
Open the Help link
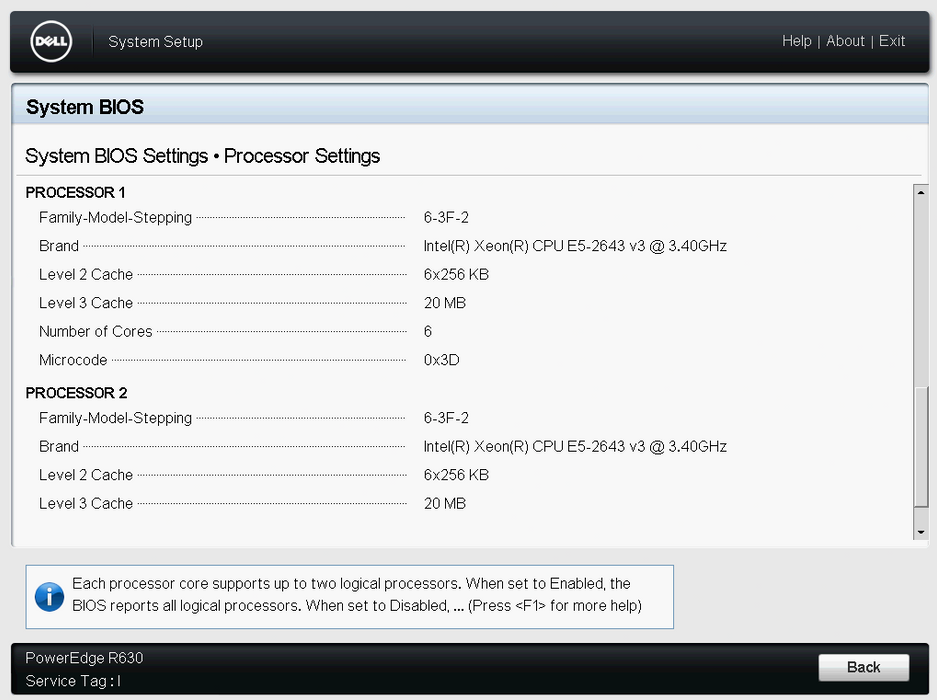(x=797, y=41)
